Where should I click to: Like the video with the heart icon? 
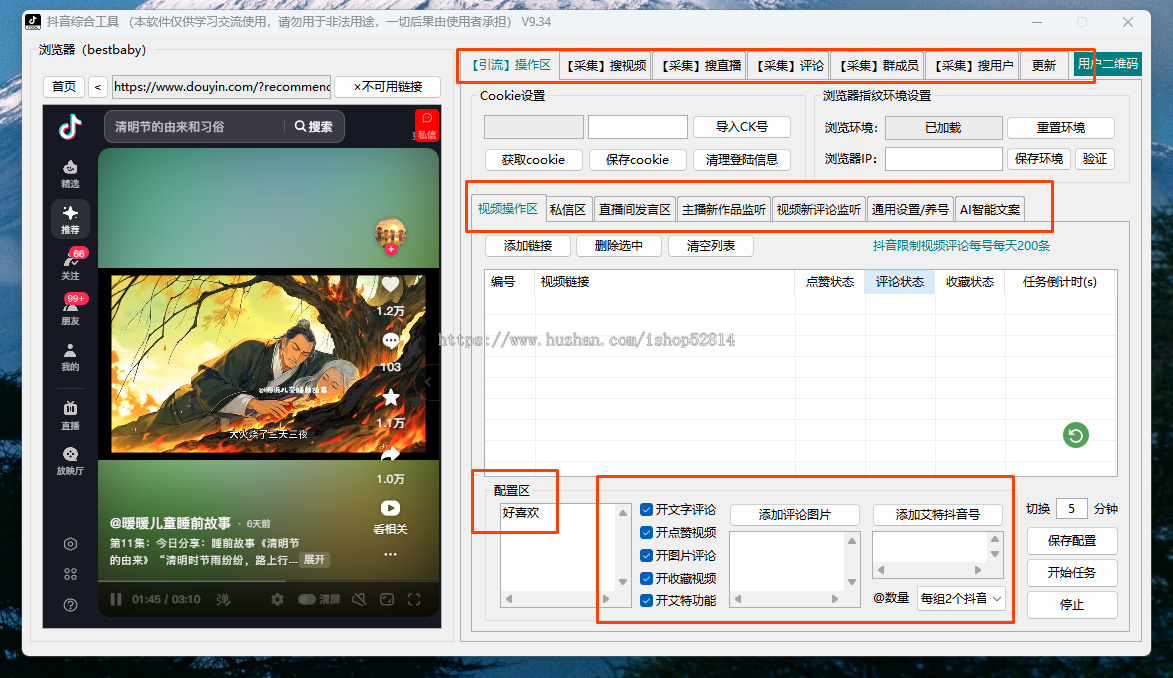[x=391, y=285]
